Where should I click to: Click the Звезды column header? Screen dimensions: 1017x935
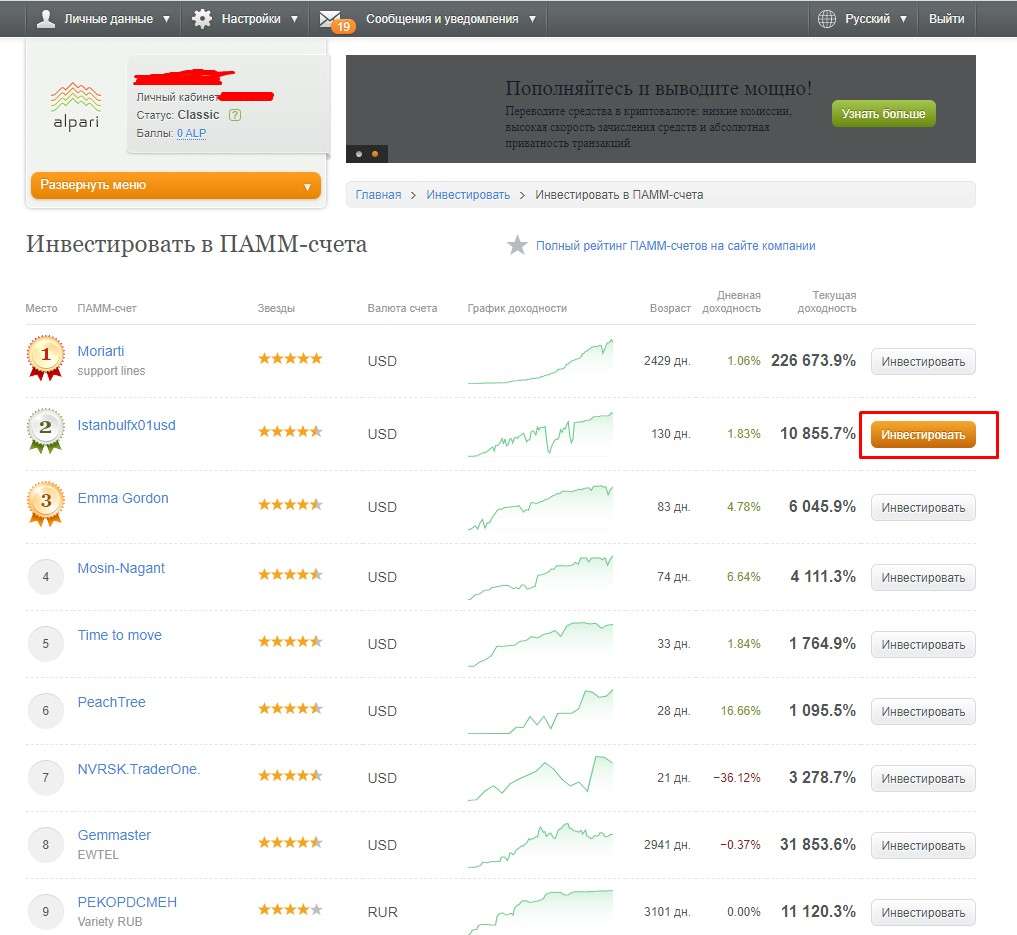(x=276, y=308)
